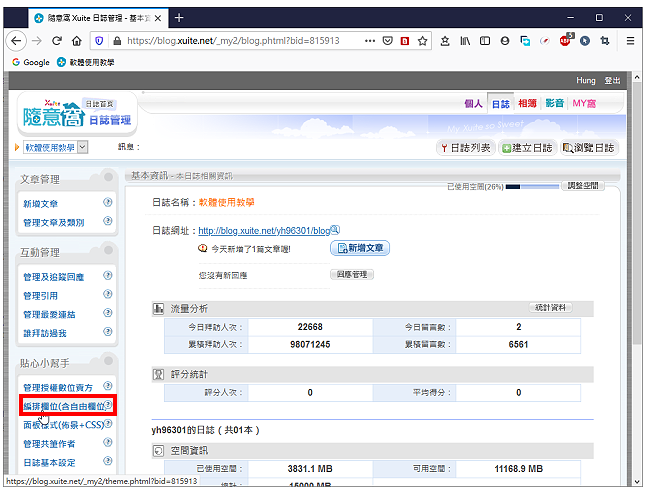Open the Pocket save icon
Viewport: 652px width, 495px height.
pos(388,41)
